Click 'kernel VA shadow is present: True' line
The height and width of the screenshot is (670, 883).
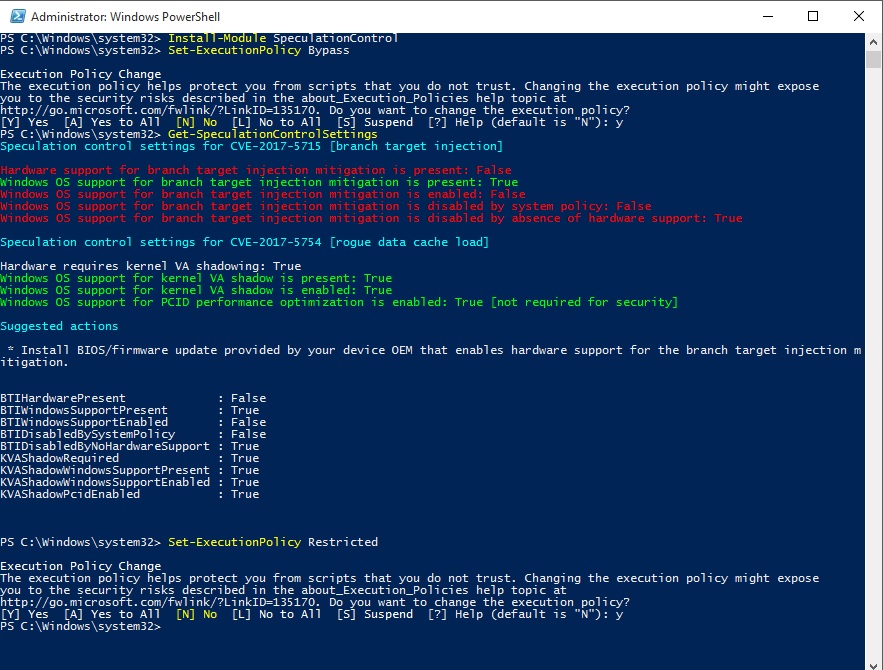click(196, 278)
